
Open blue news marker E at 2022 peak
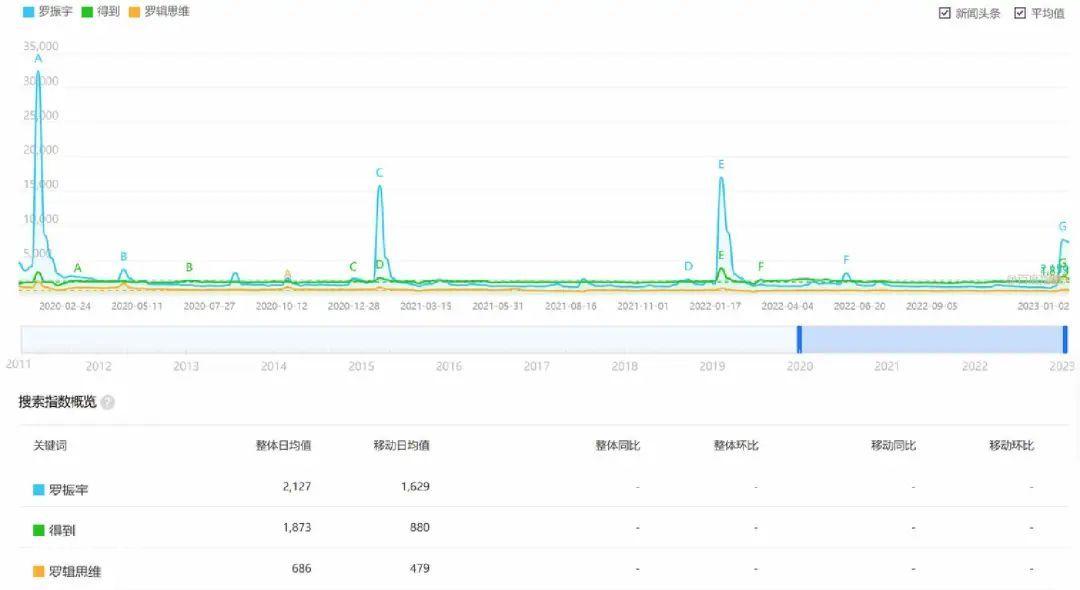[721, 165]
